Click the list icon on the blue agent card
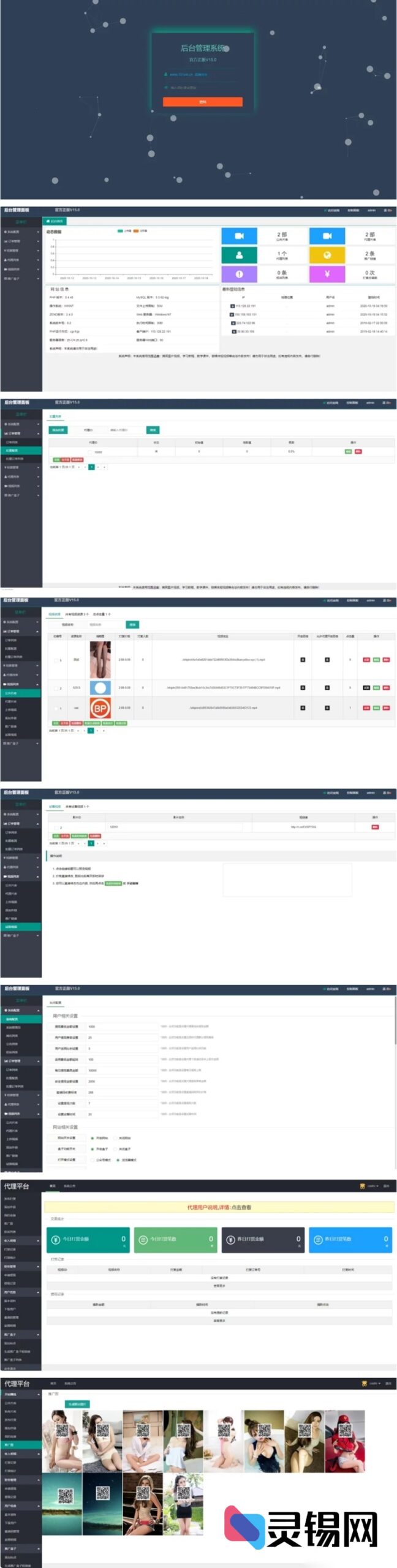 [317, 1239]
